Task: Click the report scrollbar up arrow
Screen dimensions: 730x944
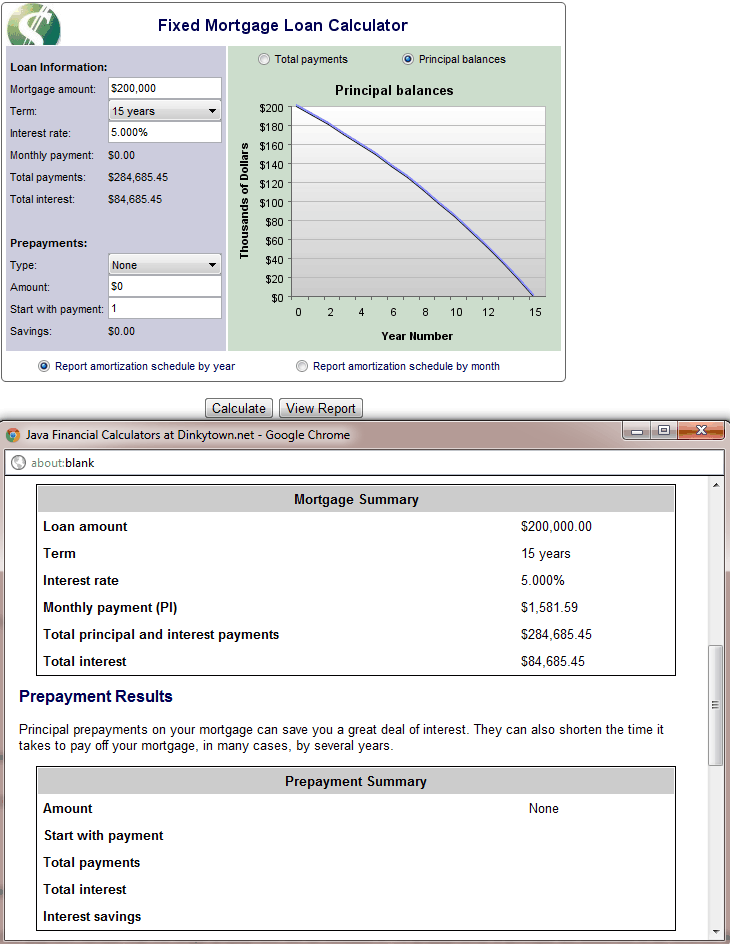Action: 716,485
